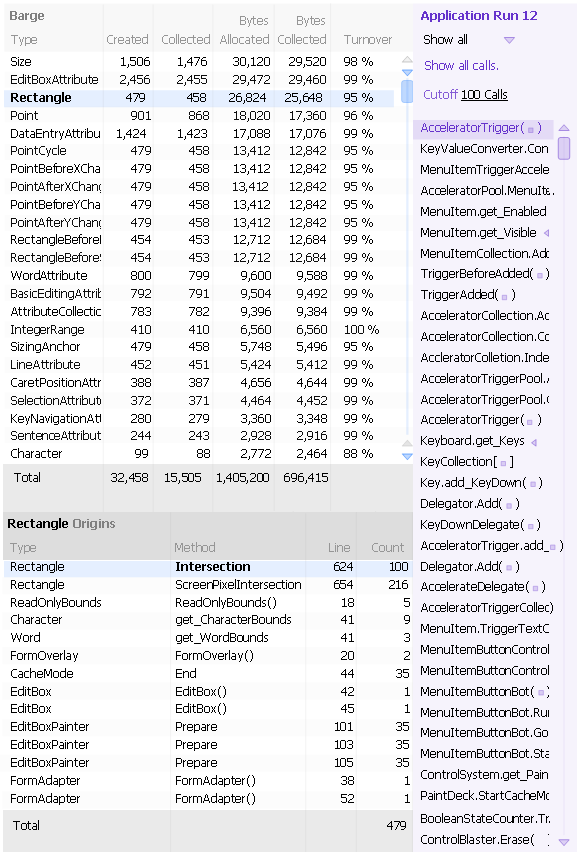The height and width of the screenshot is (855, 579).
Task: Select the MenuItemButtonBot.Go call
Action: pos(484,733)
